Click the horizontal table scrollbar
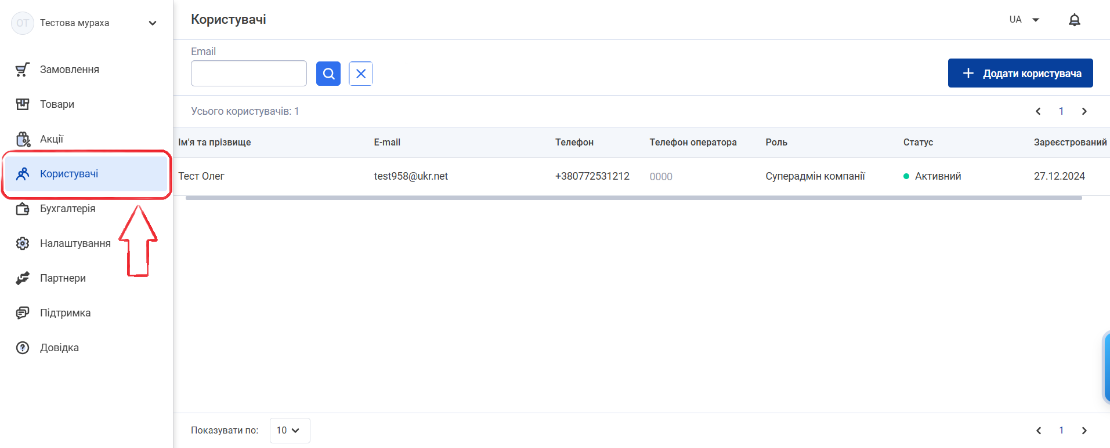This screenshot has width=1110, height=448. 634,197
